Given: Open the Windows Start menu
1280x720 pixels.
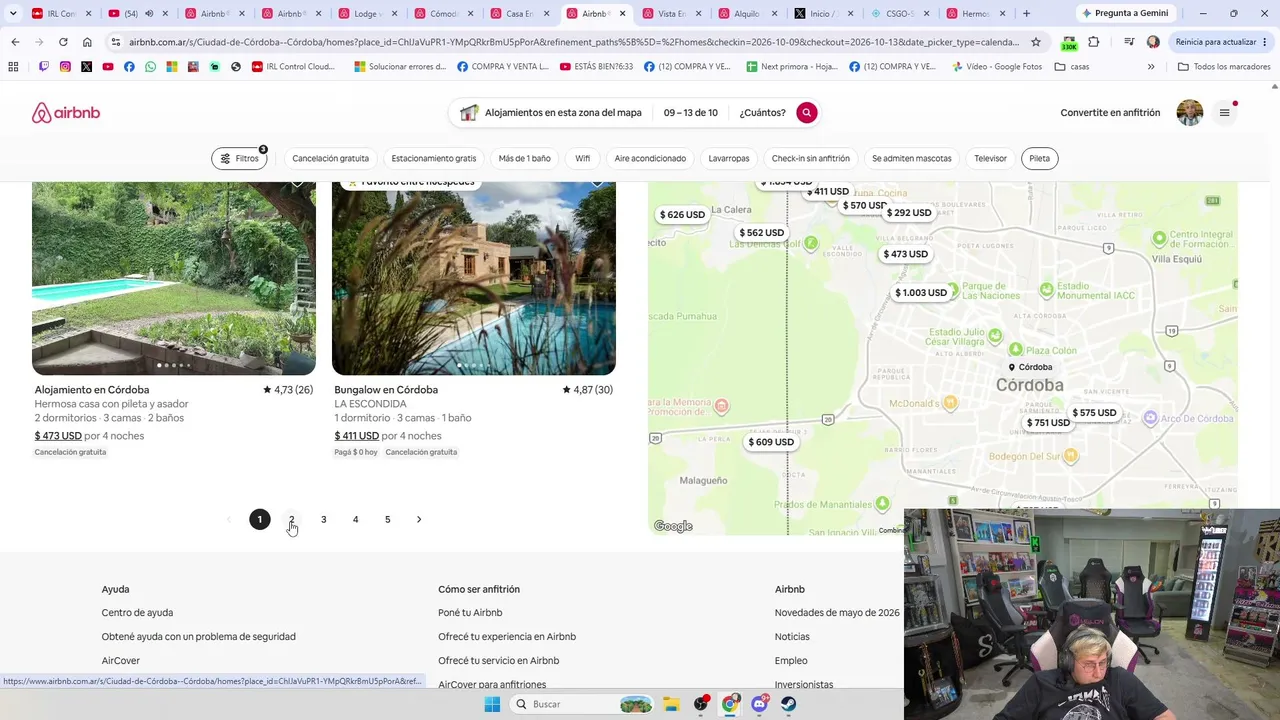Looking at the screenshot, I should pyautogui.click(x=492, y=704).
